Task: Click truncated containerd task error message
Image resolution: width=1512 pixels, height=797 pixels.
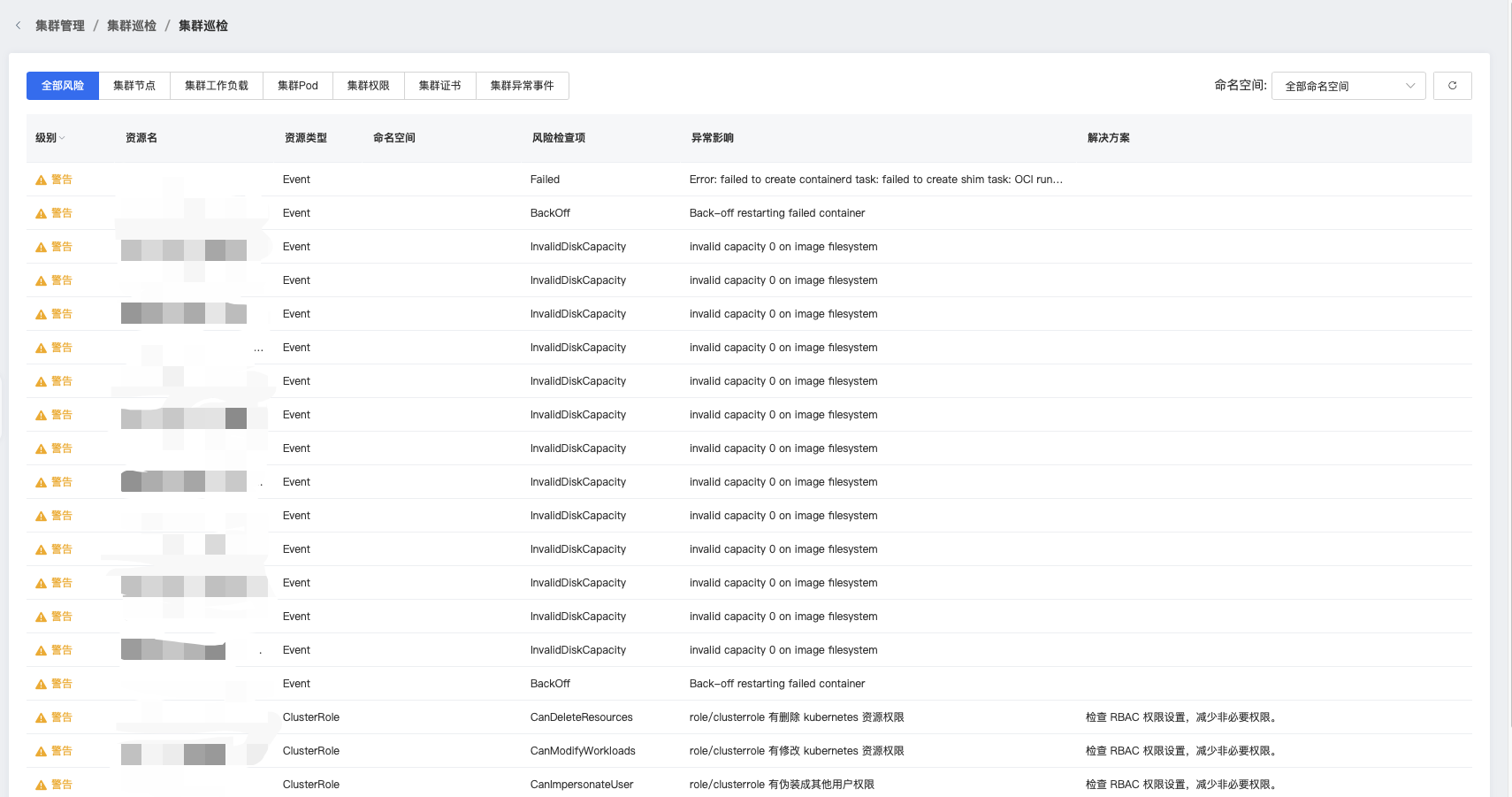Action: coord(875,180)
